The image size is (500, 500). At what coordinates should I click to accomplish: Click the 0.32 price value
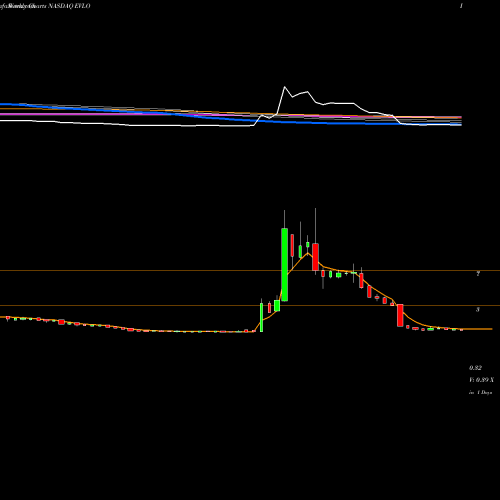point(475,368)
